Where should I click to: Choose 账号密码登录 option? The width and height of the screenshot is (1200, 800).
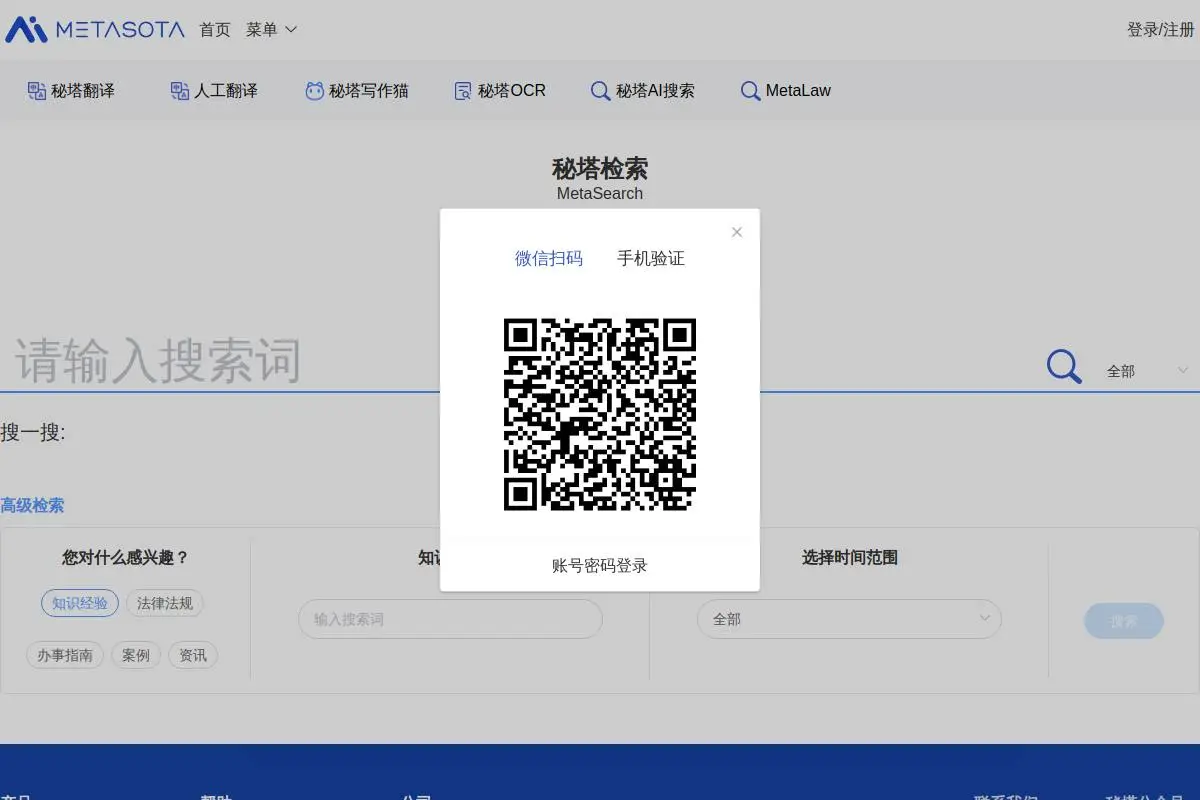coord(600,566)
